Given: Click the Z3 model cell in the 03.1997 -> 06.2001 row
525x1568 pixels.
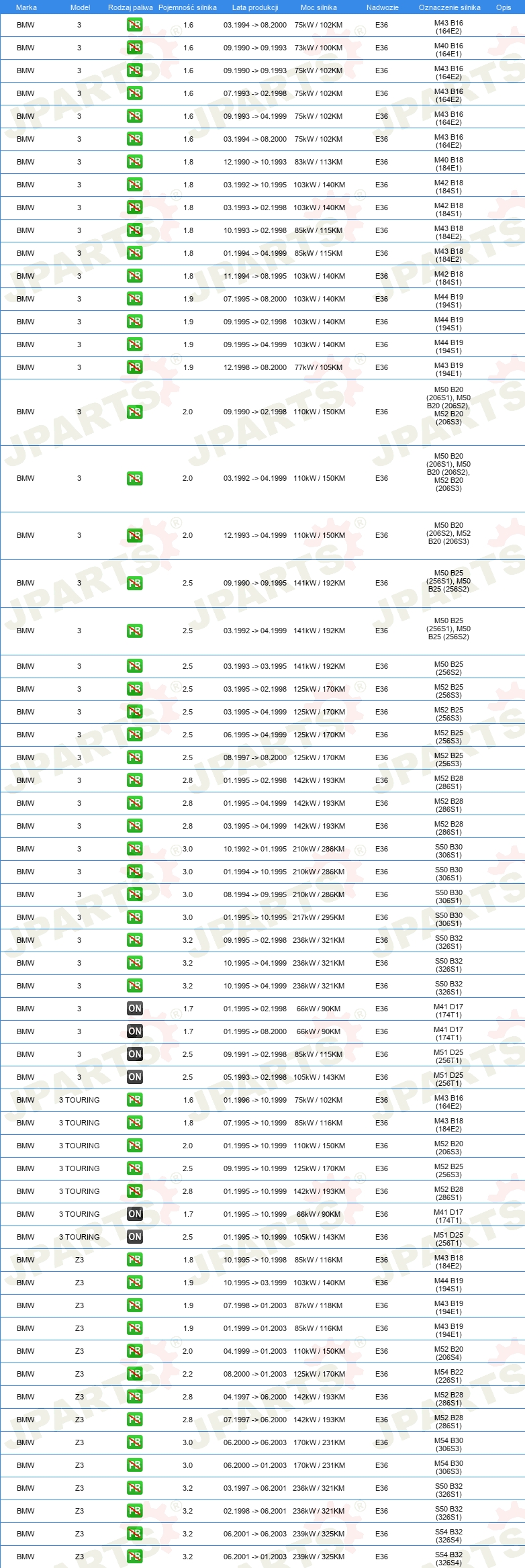Looking at the screenshot, I should (x=79, y=1488).
